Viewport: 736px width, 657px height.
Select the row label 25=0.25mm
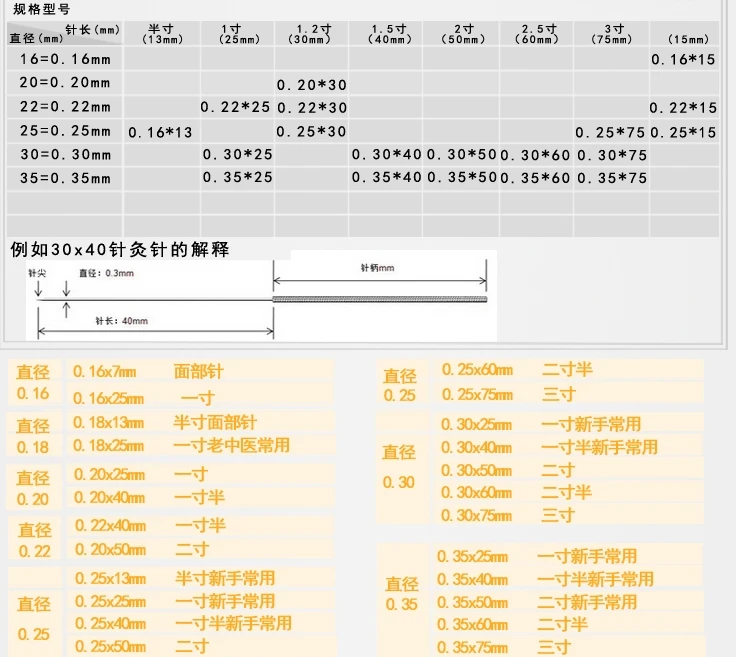pos(65,130)
